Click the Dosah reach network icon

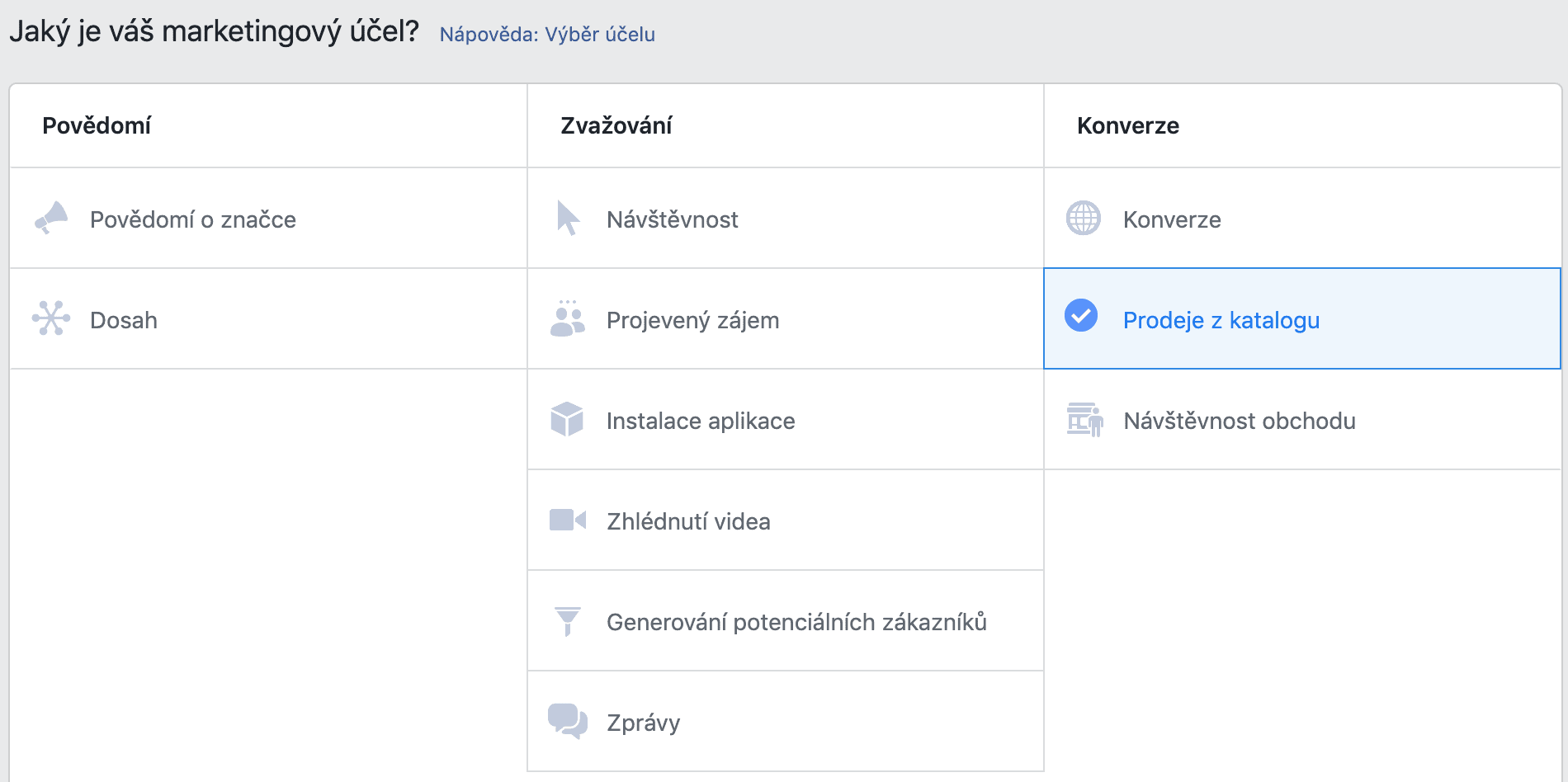tap(51, 318)
